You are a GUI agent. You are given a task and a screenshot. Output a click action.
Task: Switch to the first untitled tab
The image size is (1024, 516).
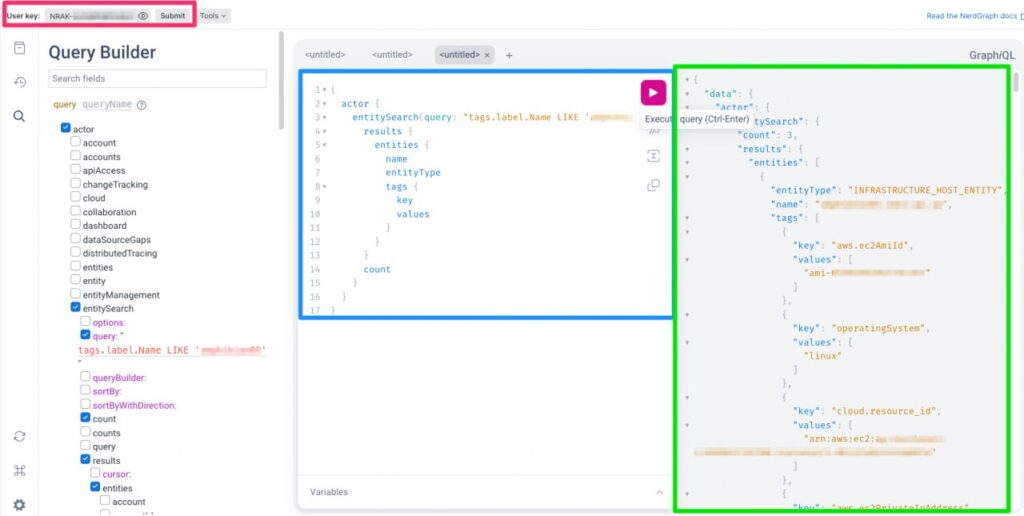pyautogui.click(x=325, y=55)
